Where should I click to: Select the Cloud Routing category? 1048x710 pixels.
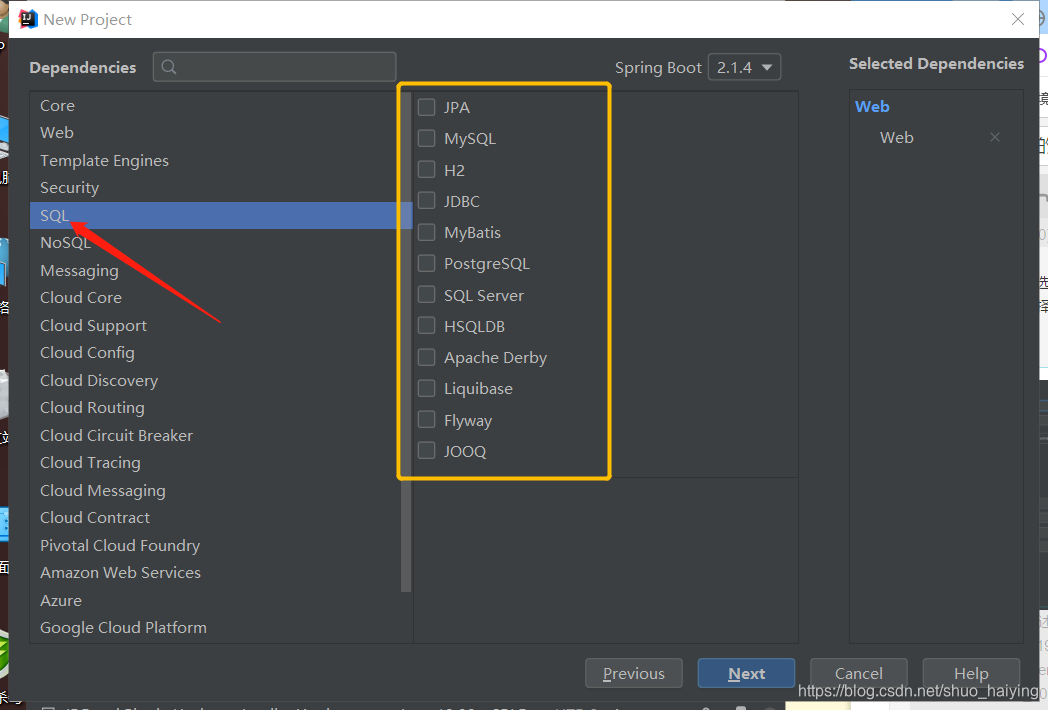[x=221, y=408]
